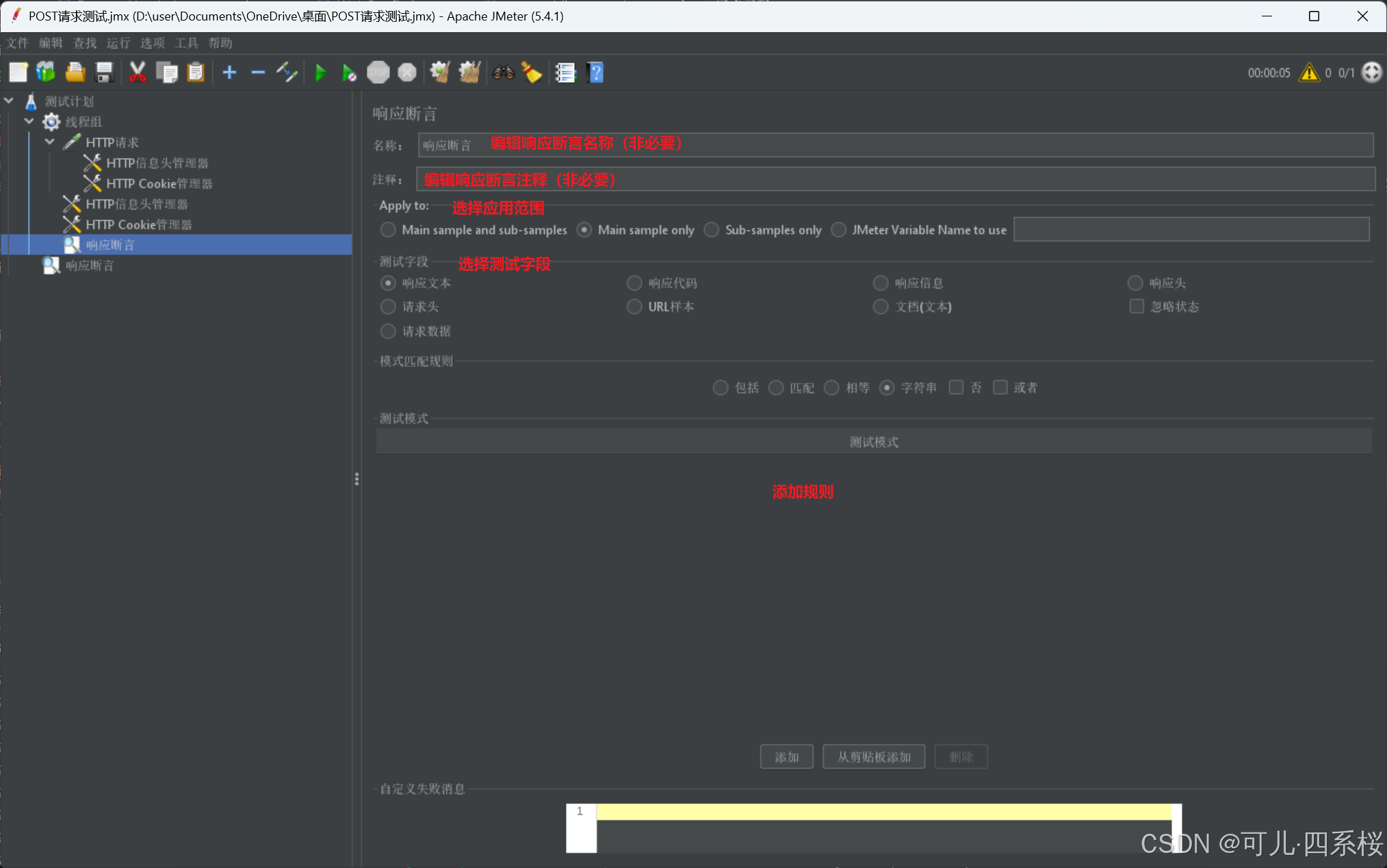
Task: Click the Save test plan icon
Action: click(x=104, y=73)
